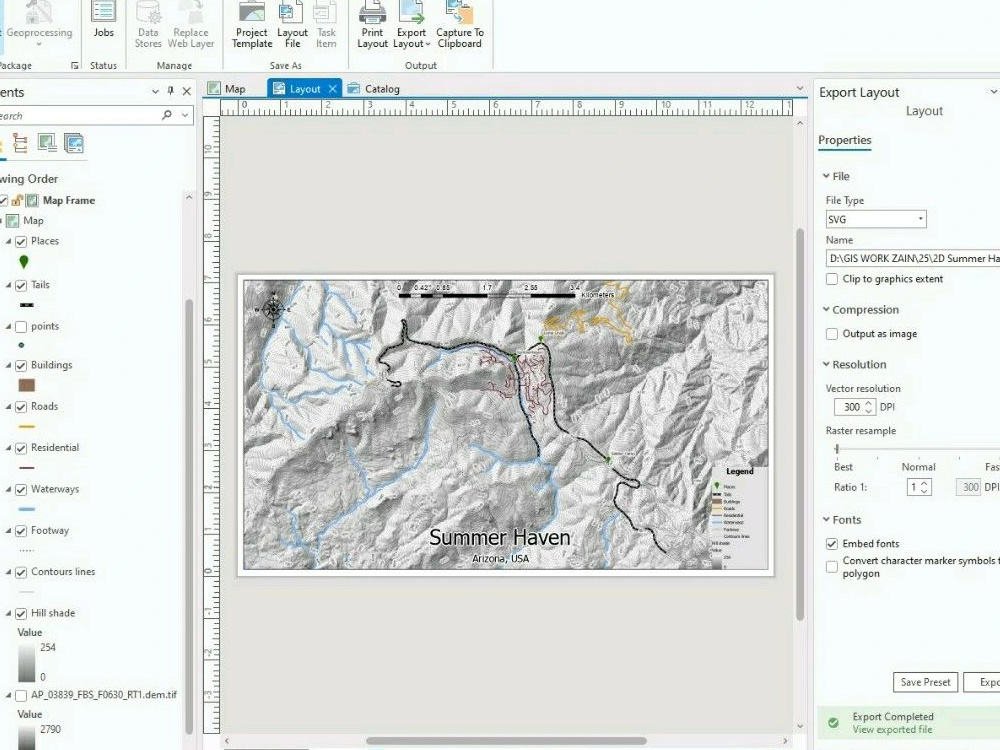Switch to the Map view tab
The height and width of the screenshot is (750, 1000).
[227, 88]
